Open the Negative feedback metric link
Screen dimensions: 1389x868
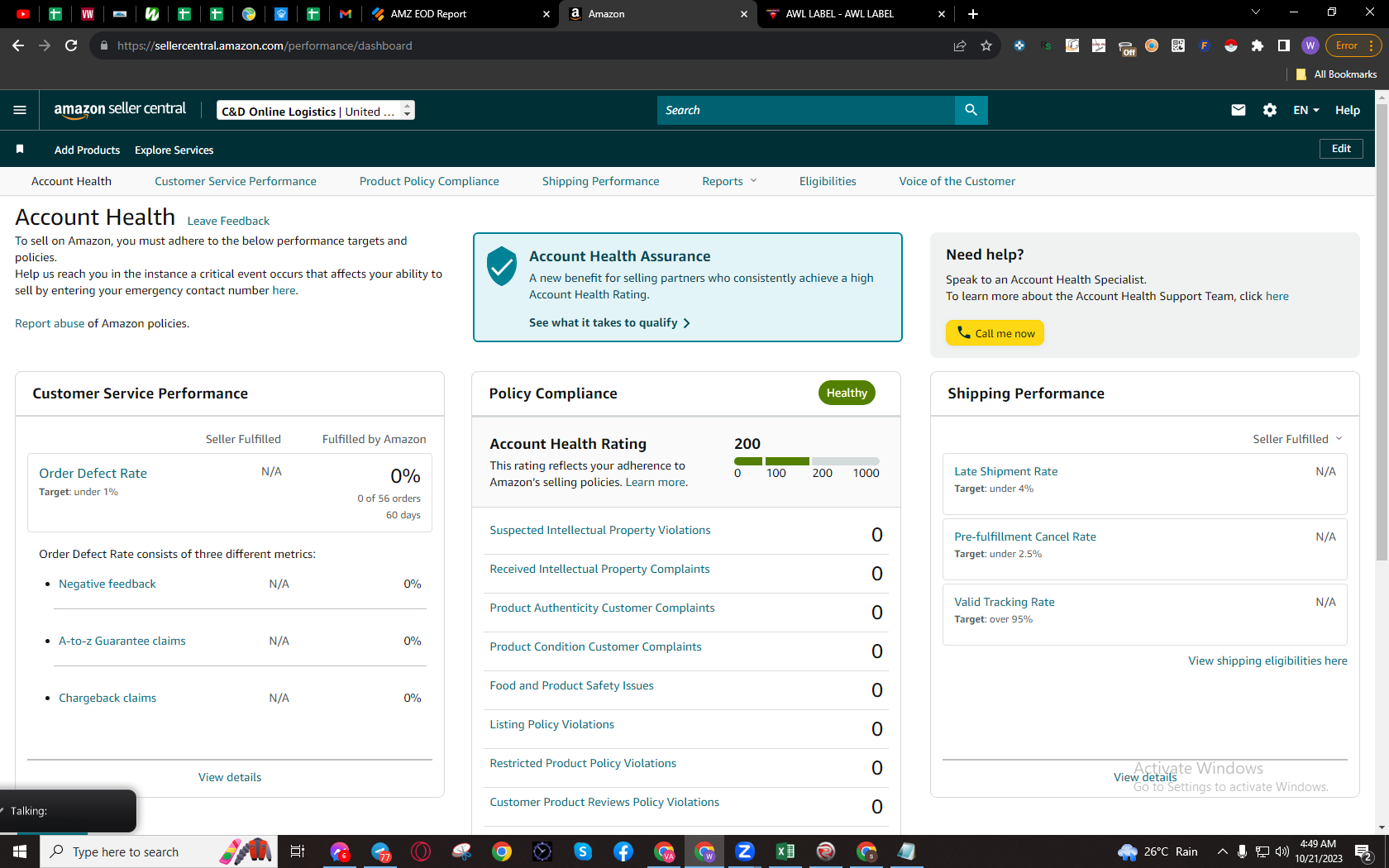(x=107, y=584)
